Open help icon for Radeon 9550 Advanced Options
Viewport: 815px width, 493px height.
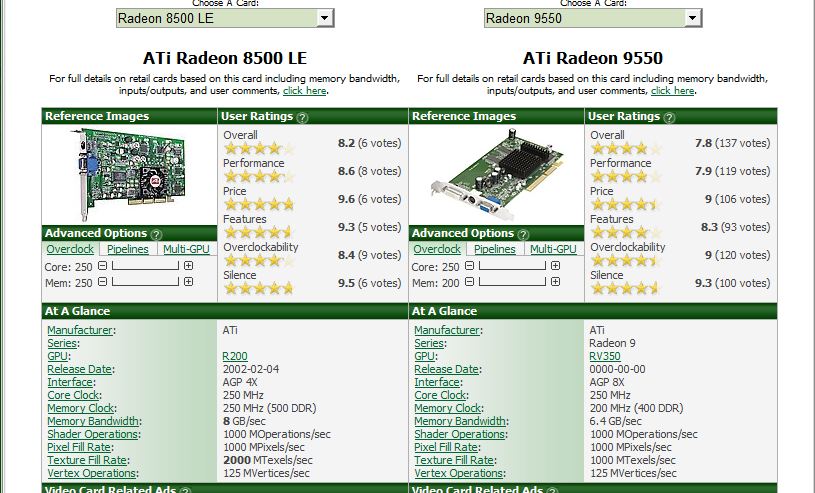pyautogui.click(x=523, y=235)
